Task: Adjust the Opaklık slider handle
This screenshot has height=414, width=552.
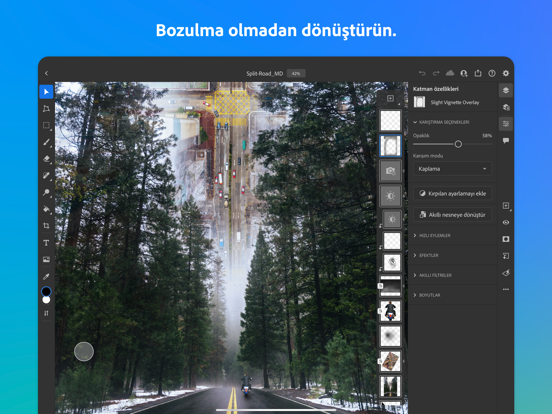Action: click(458, 144)
